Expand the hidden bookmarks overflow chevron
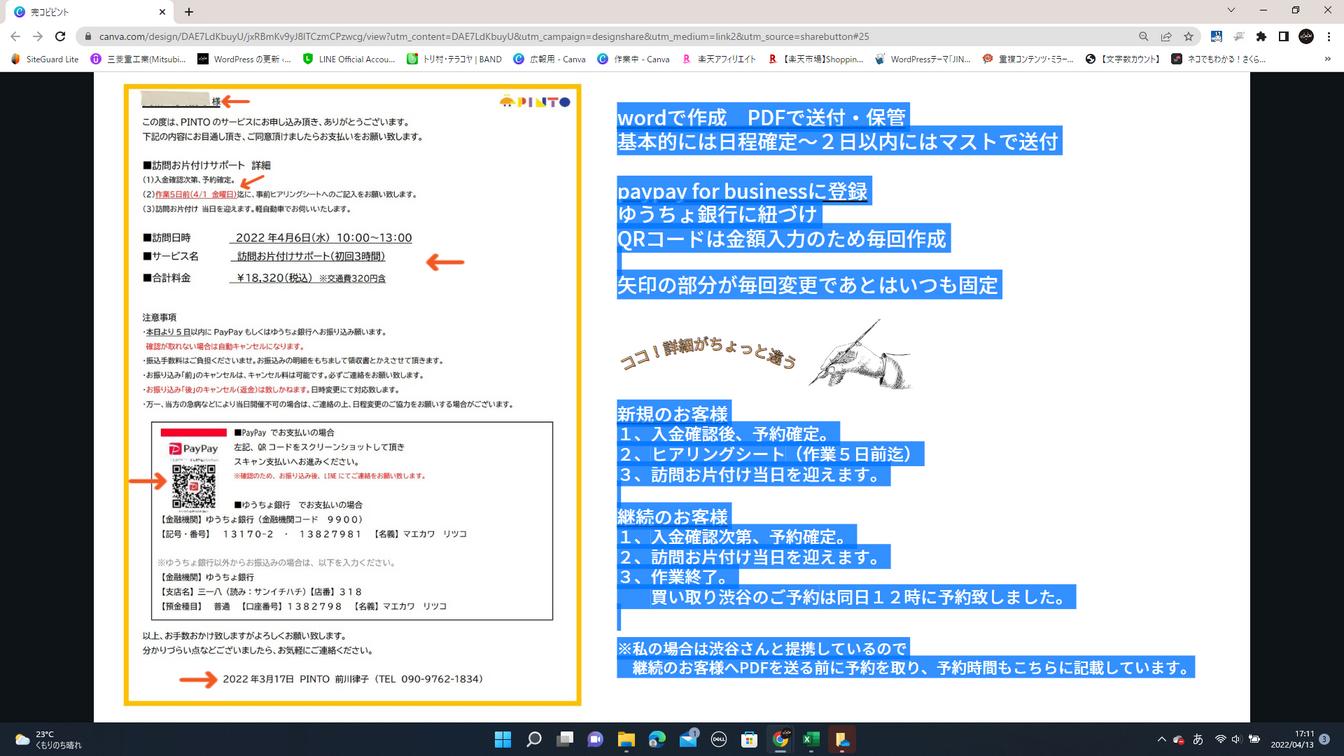Viewport: 1344px width, 756px height. 1328,59
